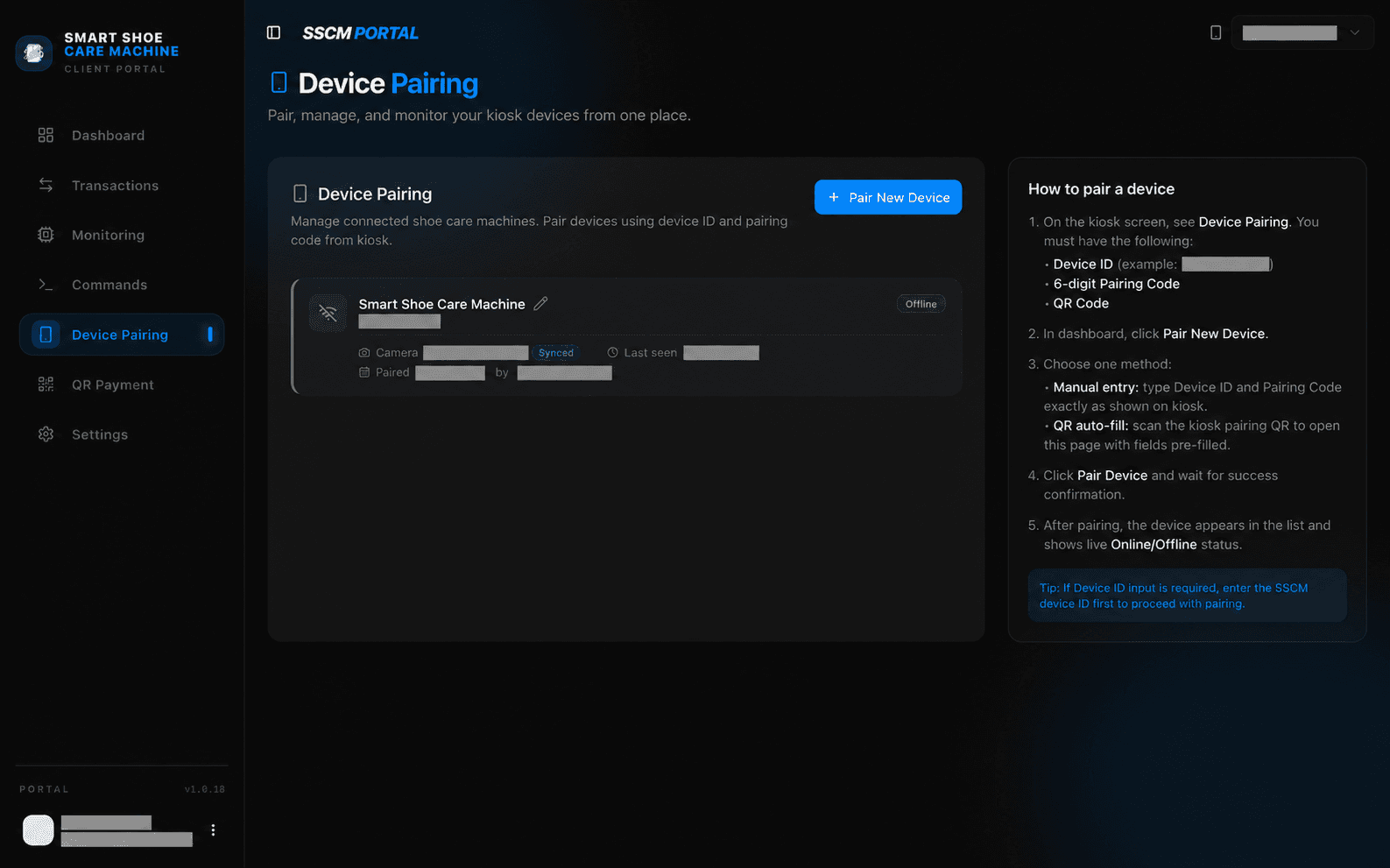
Task: Click the Offline status badge
Action: [921, 304]
